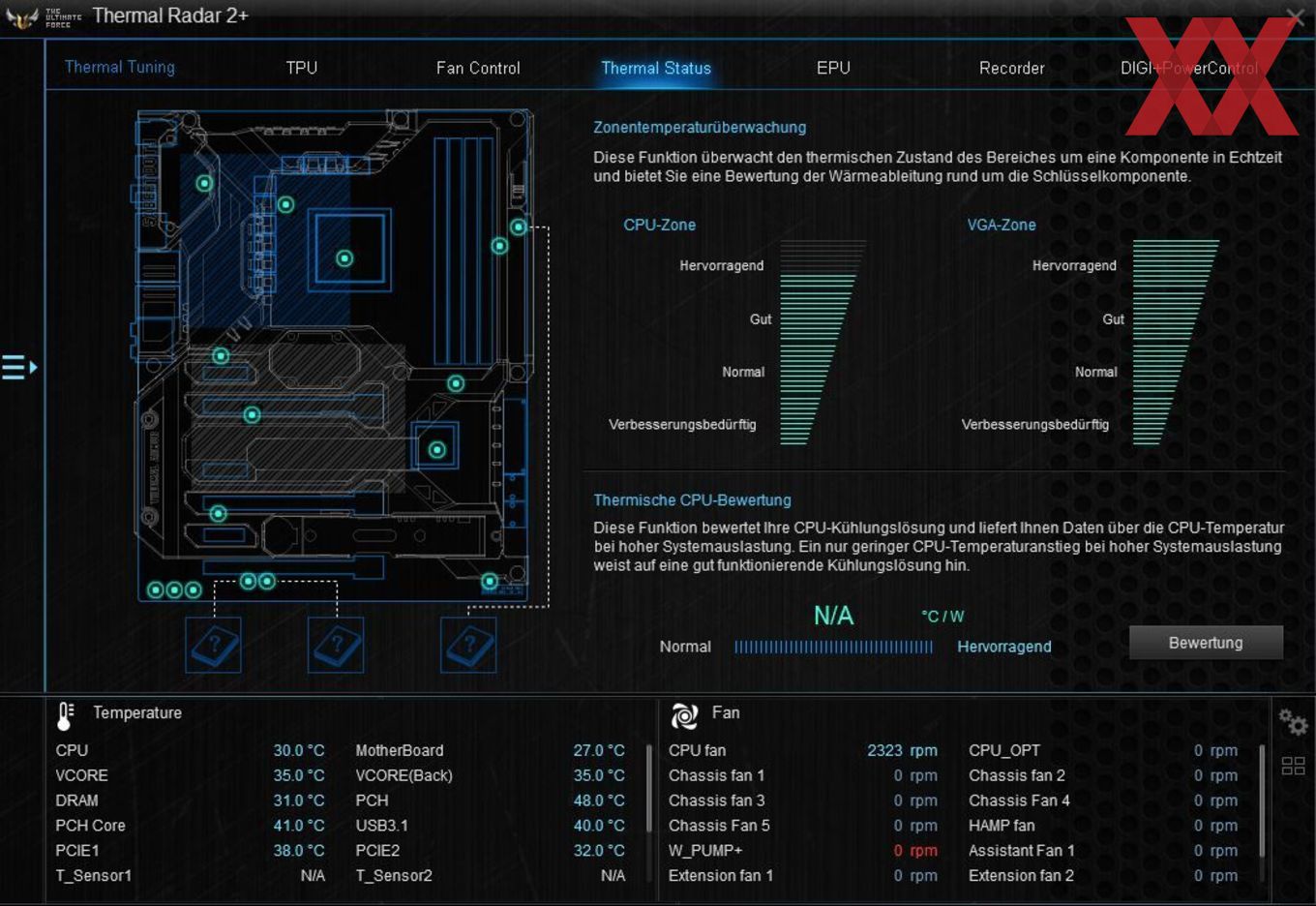Select the Extension fan 1 row
Viewport: 1316px width, 906px height.
click(x=803, y=876)
